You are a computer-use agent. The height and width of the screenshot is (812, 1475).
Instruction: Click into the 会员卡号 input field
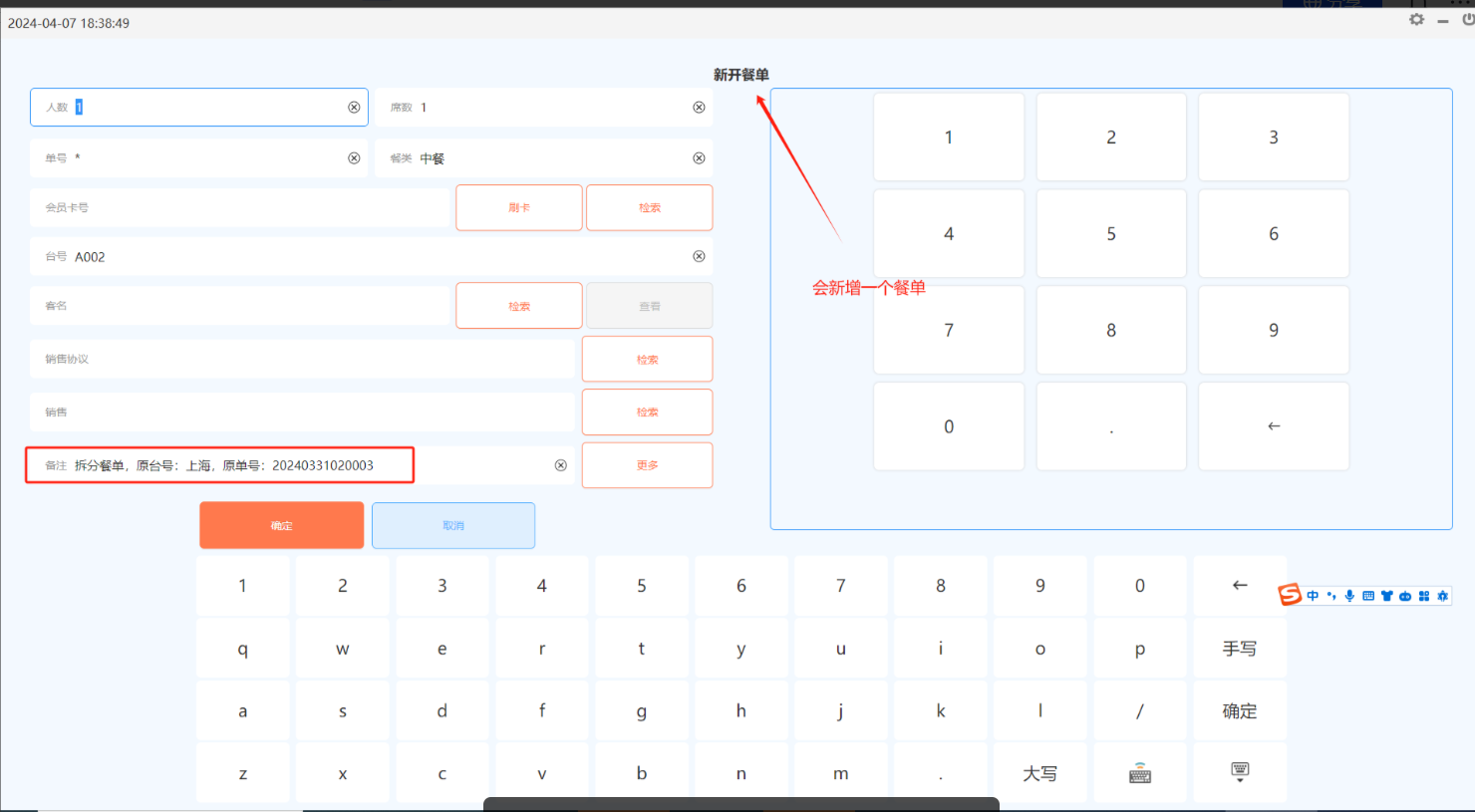(239, 207)
